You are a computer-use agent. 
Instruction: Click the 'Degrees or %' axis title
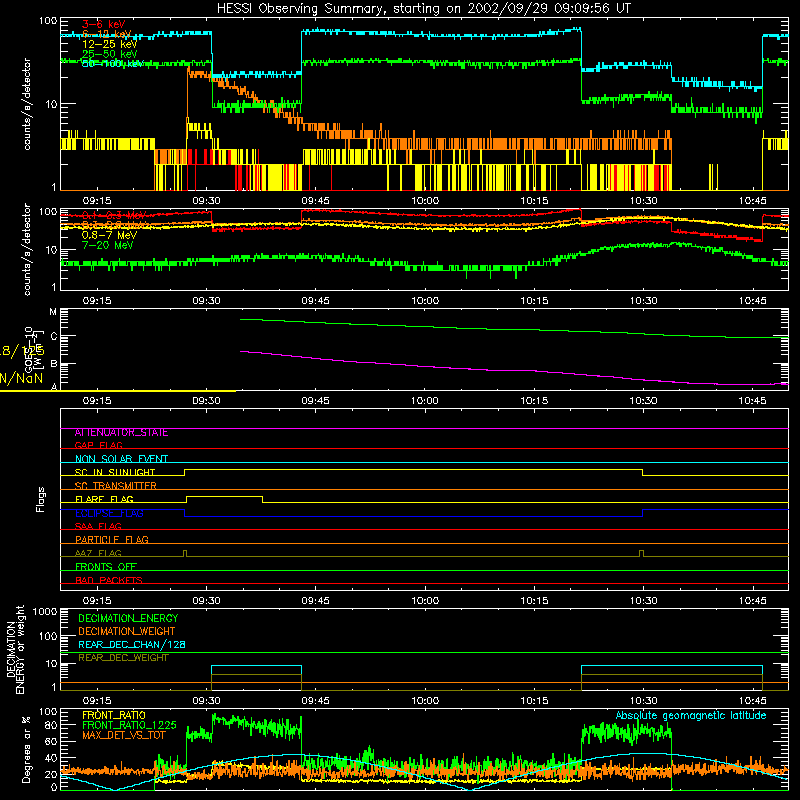pyautogui.click(x=26, y=749)
